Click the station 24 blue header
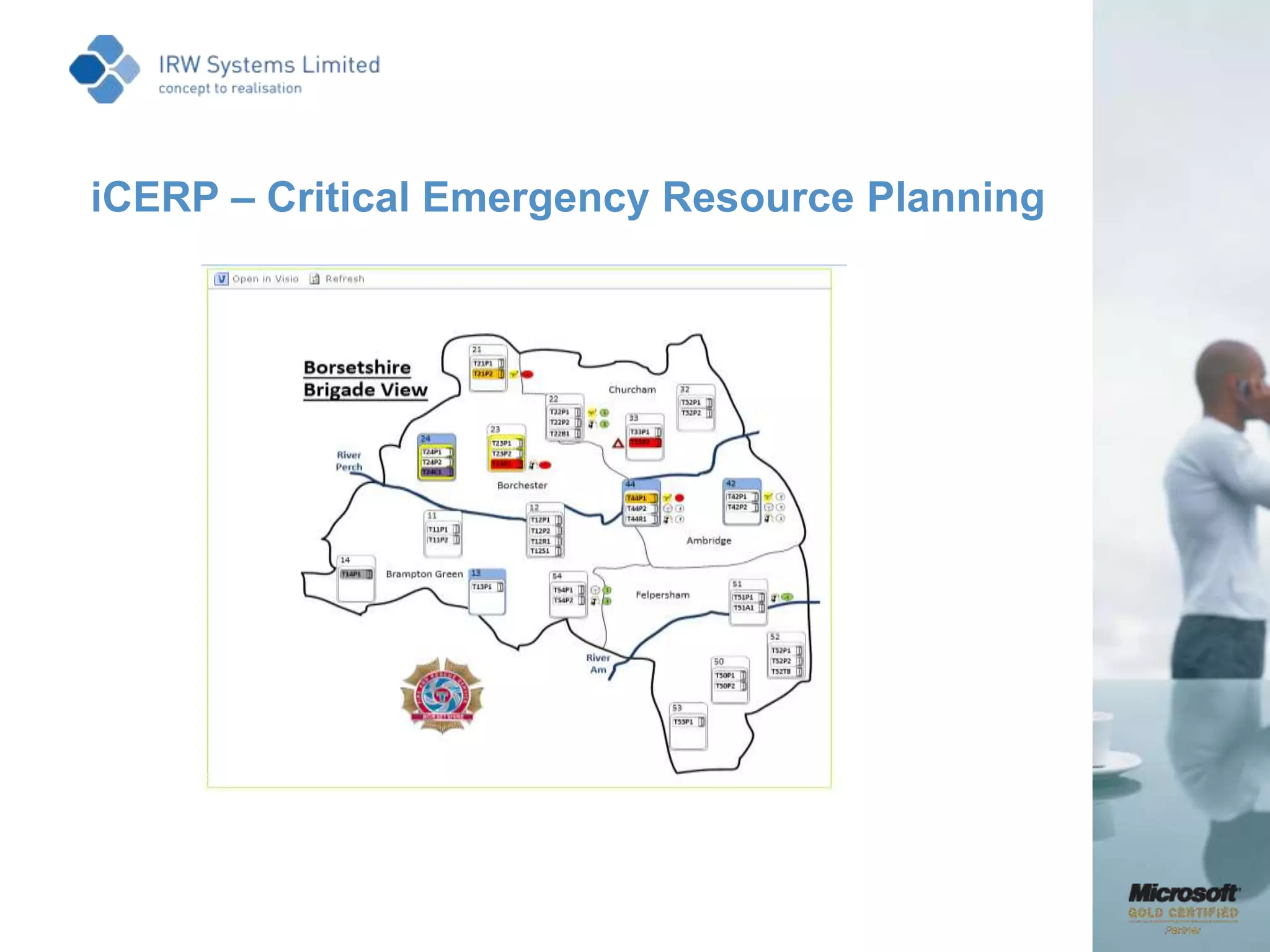Image resolution: width=1270 pixels, height=952 pixels. 437,439
